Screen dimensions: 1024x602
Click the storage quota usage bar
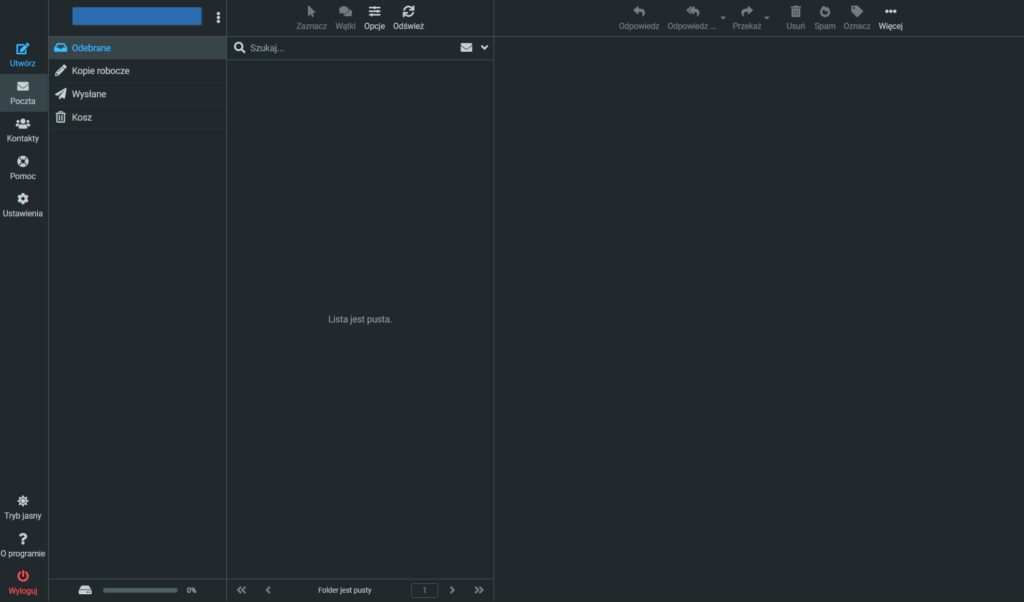[x=140, y=590]
